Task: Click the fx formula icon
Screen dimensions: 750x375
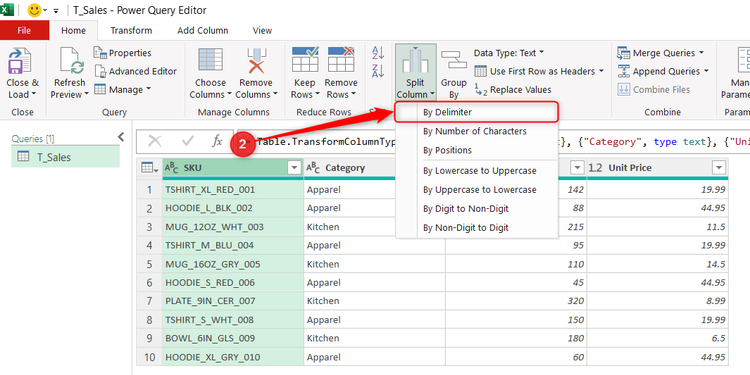Action: (x=217, y=141)
